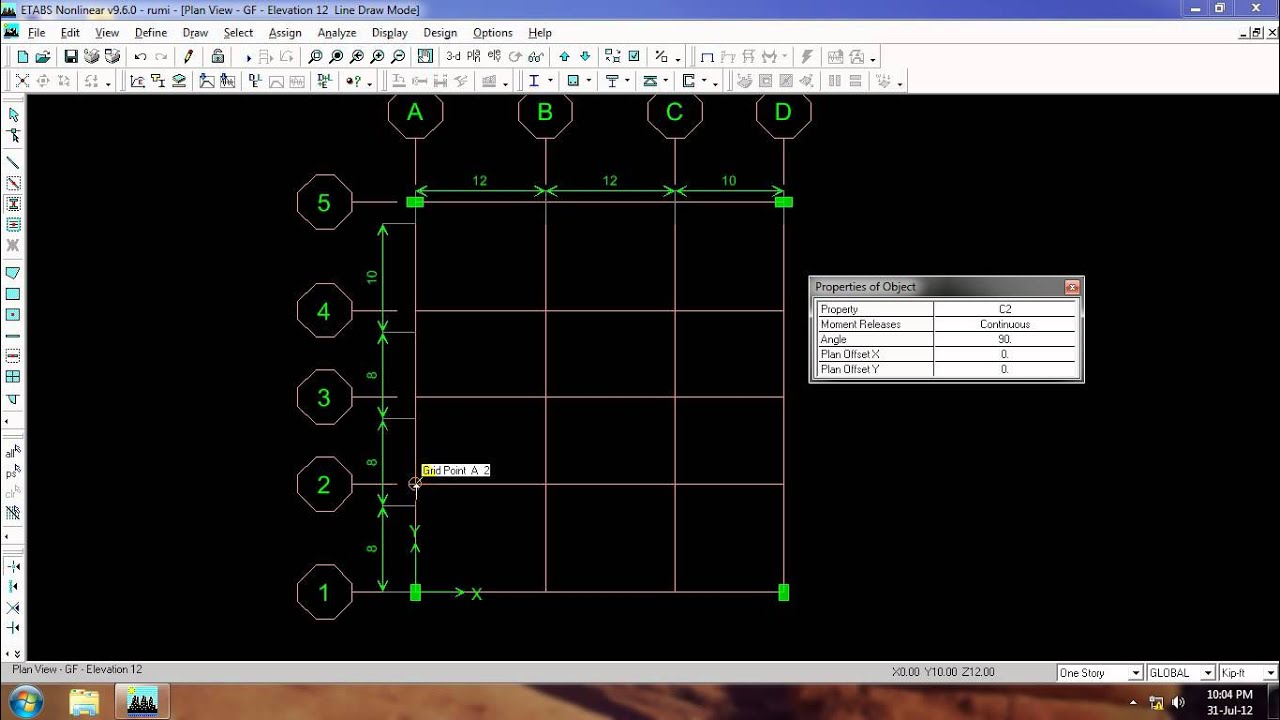Click the C2 Property value cell
This screenshot has width=1280, height=720.
[1005, 309]
